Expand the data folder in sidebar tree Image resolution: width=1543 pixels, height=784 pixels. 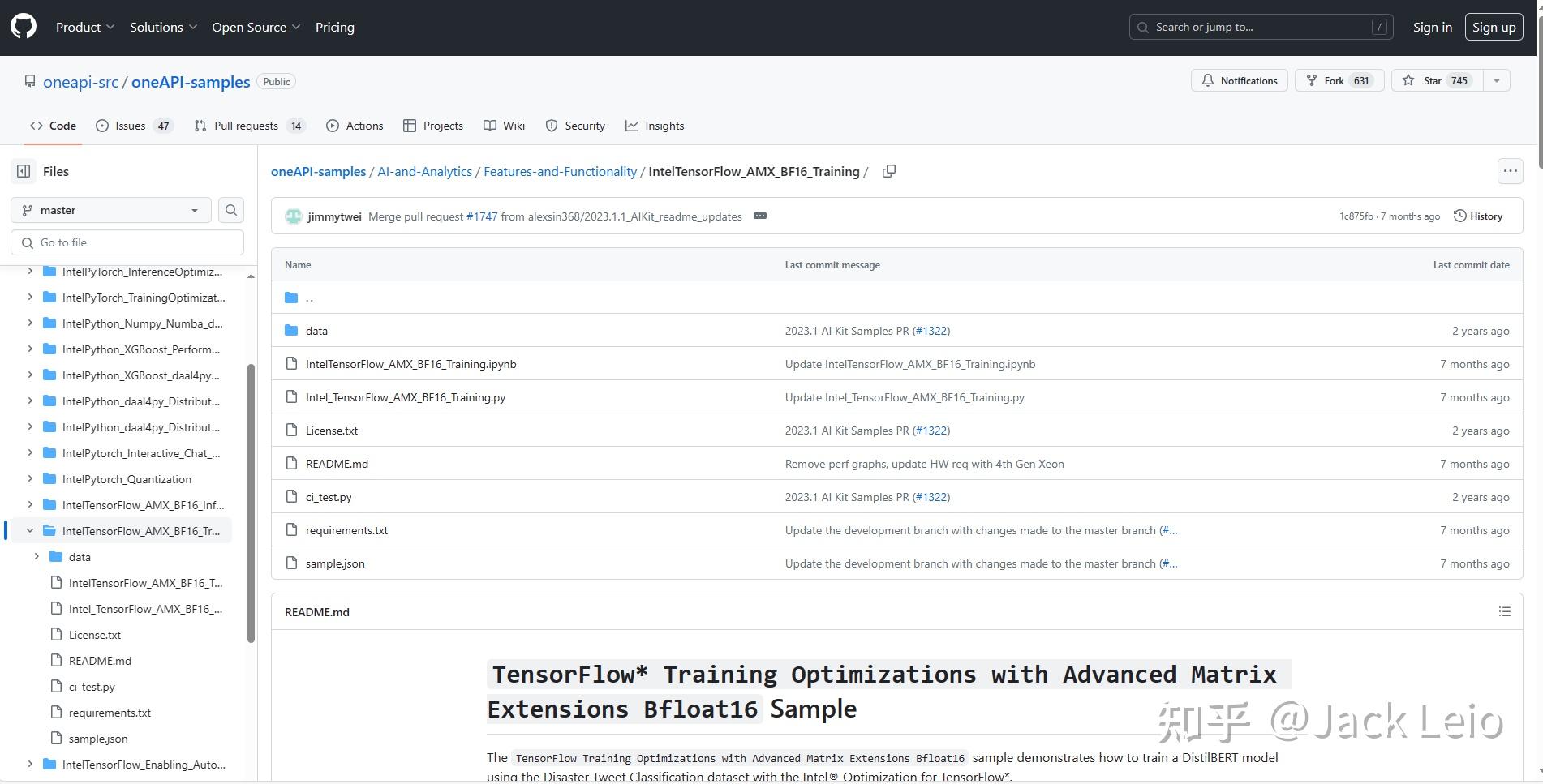tap(37, 557)
